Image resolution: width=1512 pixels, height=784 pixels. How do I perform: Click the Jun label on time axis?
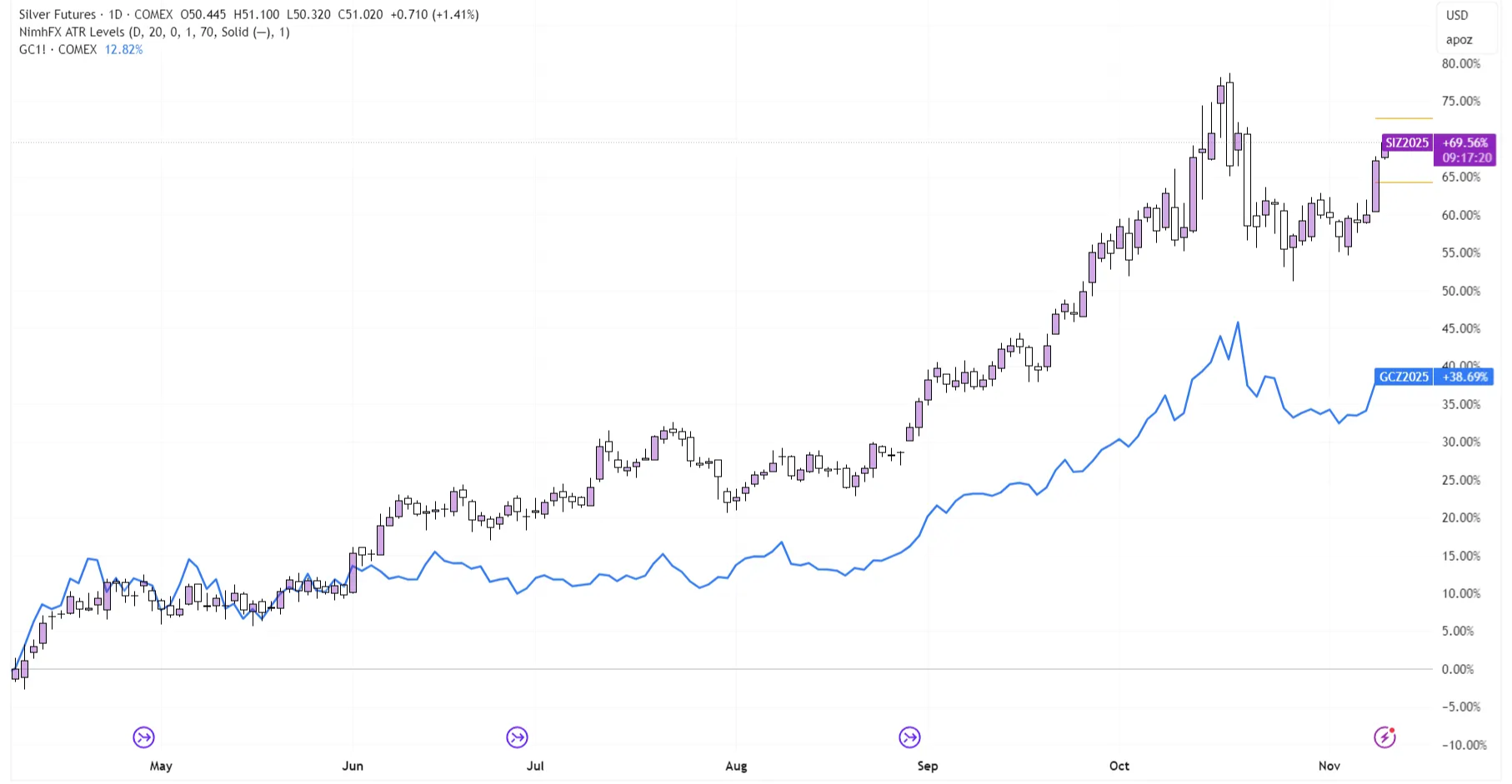point(353,766)
